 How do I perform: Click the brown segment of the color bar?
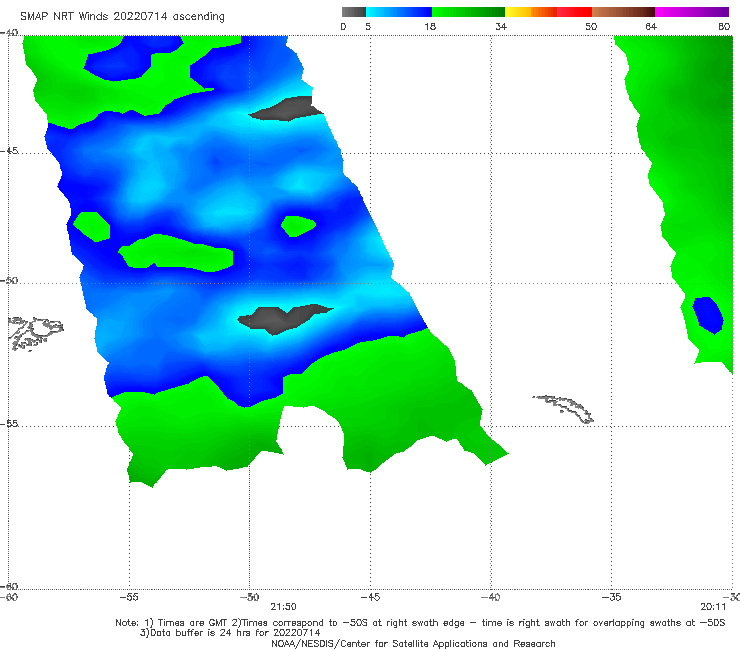click(623, 12)
